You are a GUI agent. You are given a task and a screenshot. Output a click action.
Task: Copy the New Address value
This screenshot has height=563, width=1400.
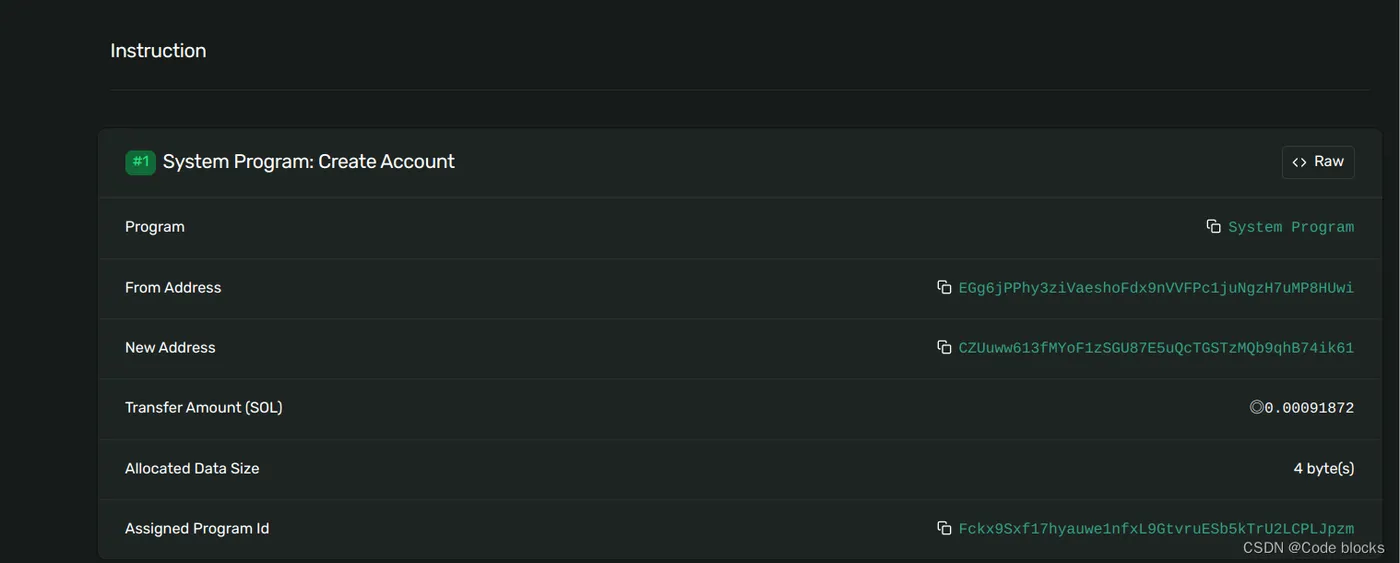click(x=944, y=347)
